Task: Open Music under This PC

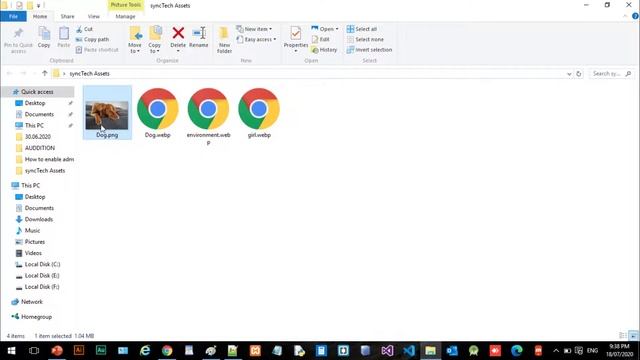Action: click(32, 231)
